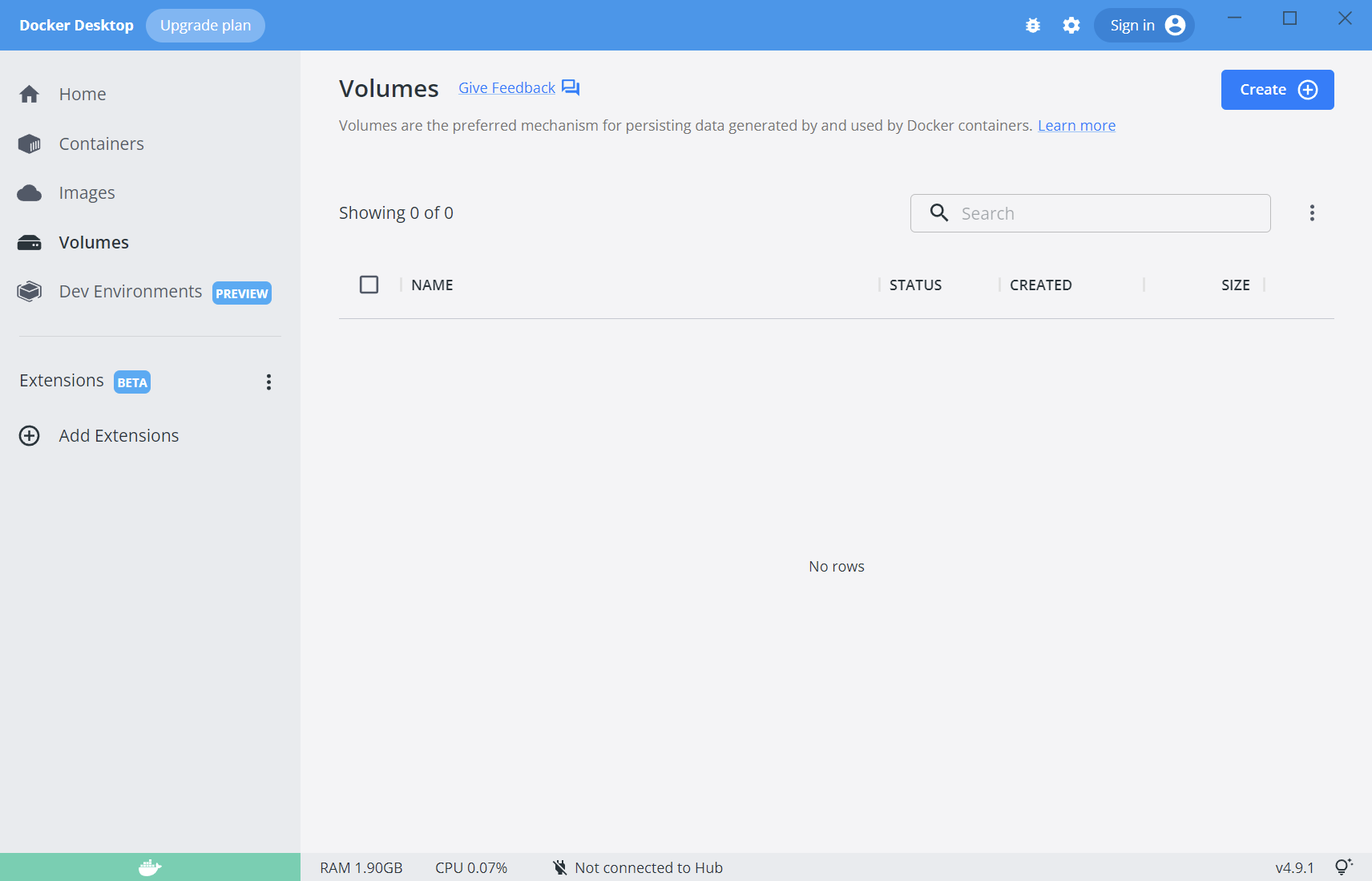Sort by the SIZE column header
This screenshot has height=881, width=1372.
[1236, 285]
